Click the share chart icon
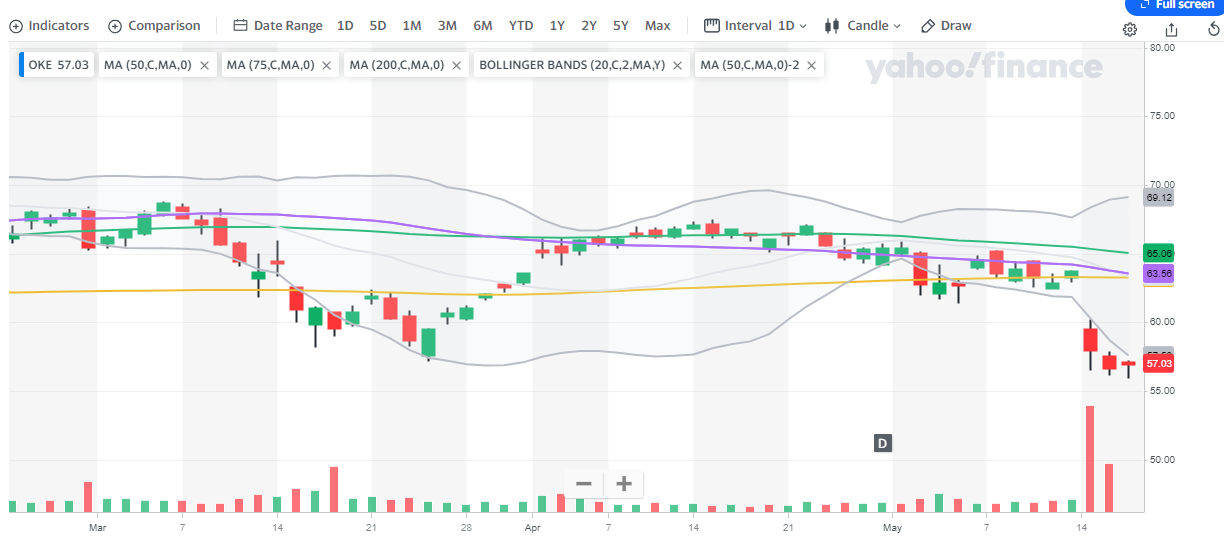1224x541 pixels. pyautogui.click(x=1171, y=29)
